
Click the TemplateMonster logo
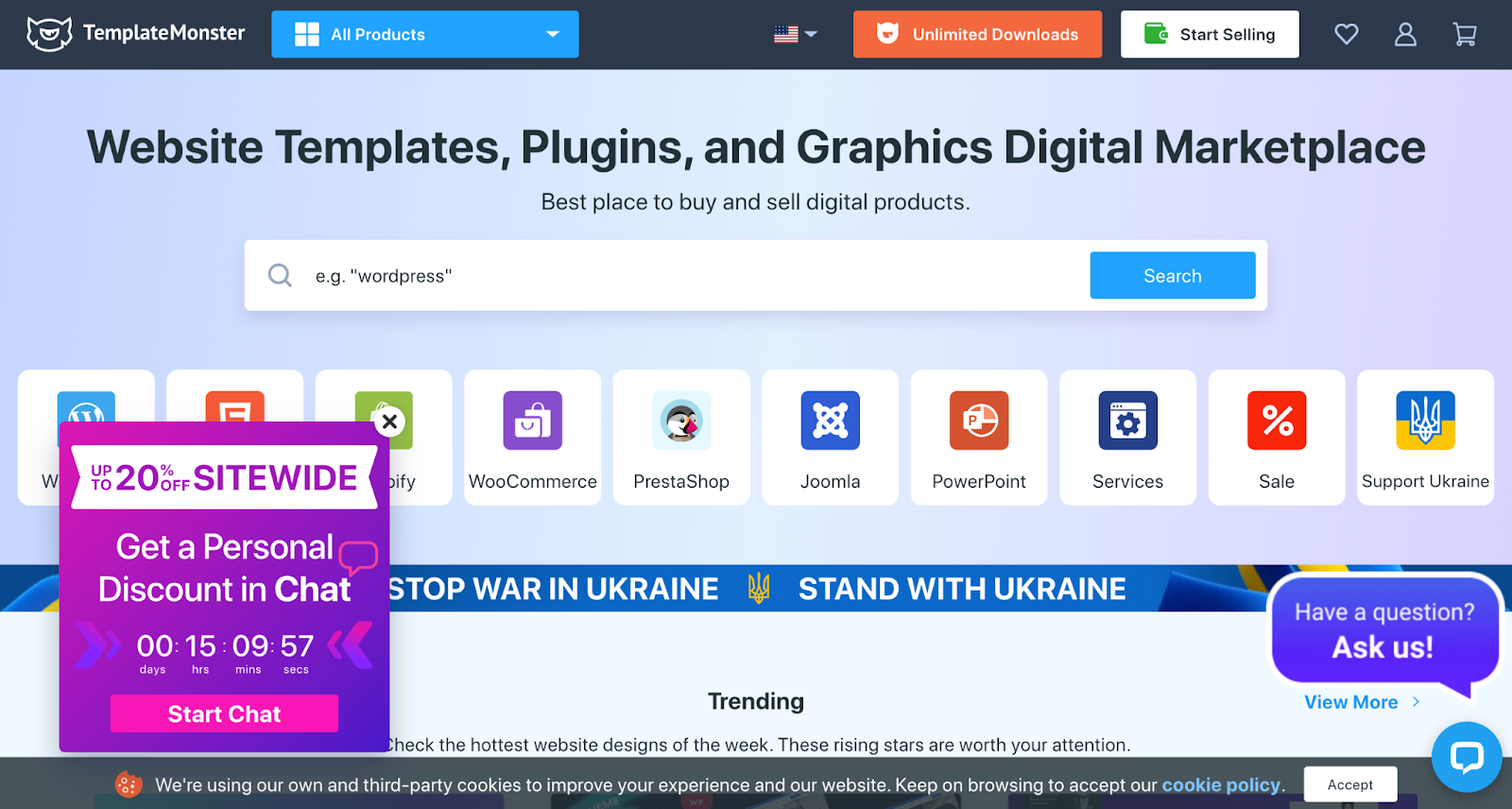tap(136, 34)
